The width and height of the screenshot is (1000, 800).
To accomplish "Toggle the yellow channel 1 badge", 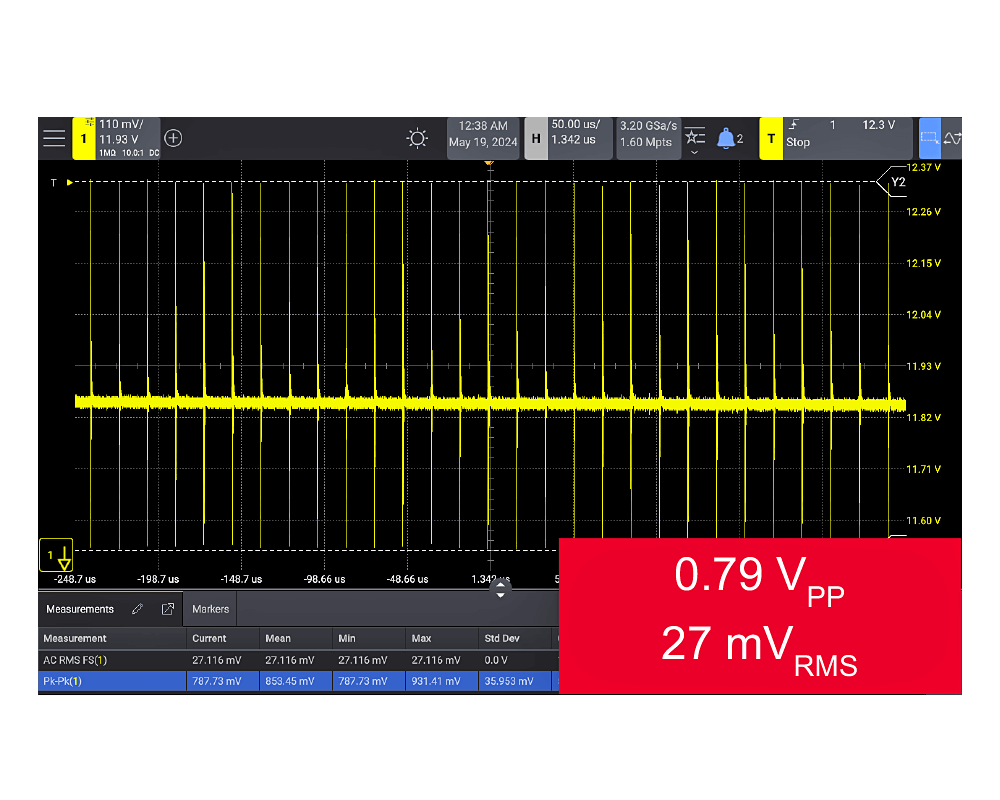I will 84,138.
